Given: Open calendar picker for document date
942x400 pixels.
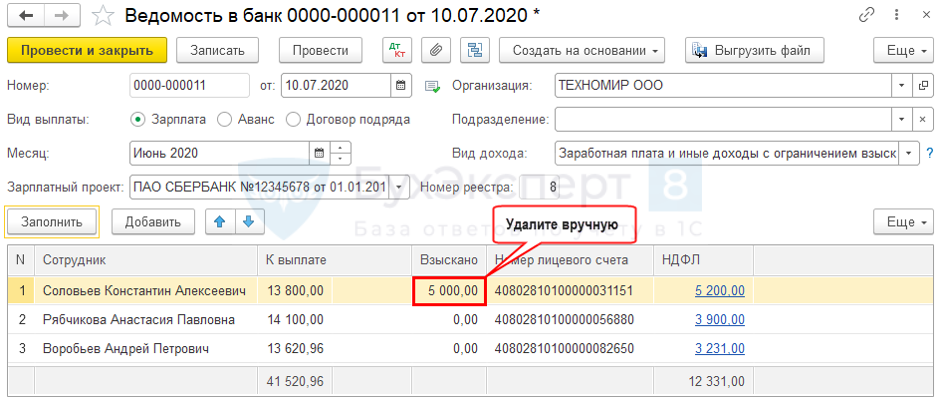Looking at the screenshot, I should coord(401,86).
